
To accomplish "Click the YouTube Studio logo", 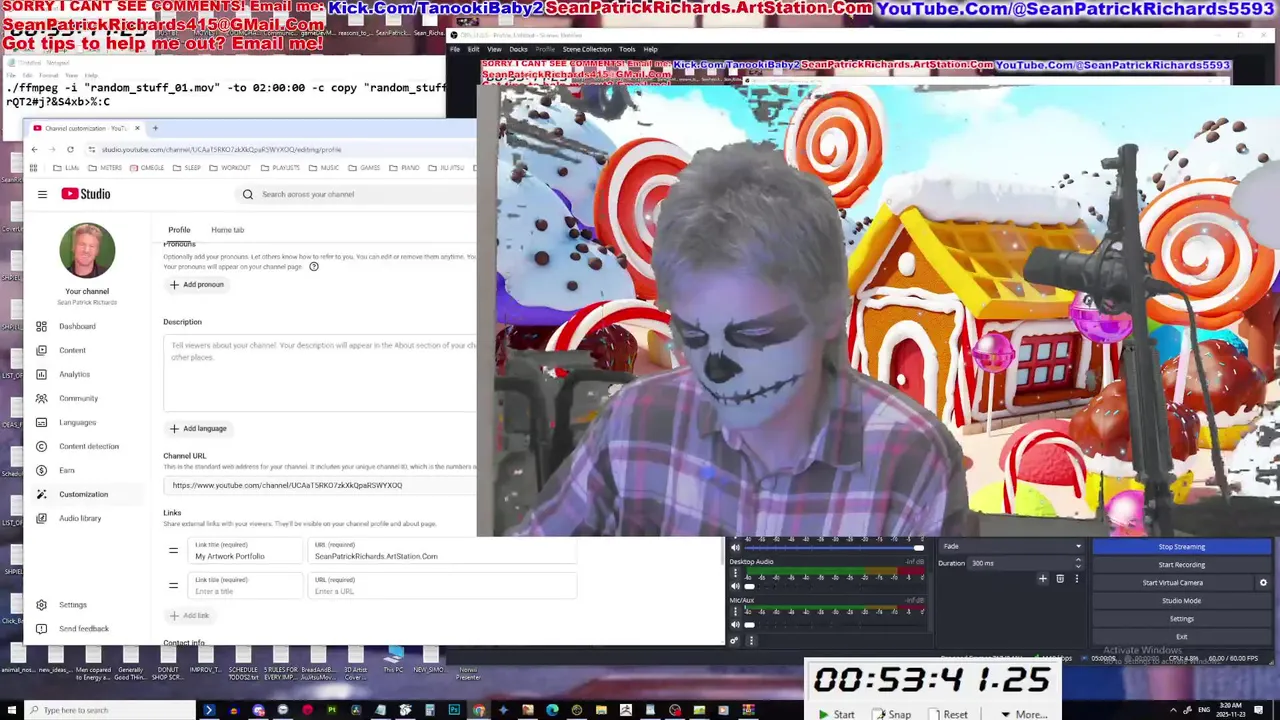I will [86, 194].
